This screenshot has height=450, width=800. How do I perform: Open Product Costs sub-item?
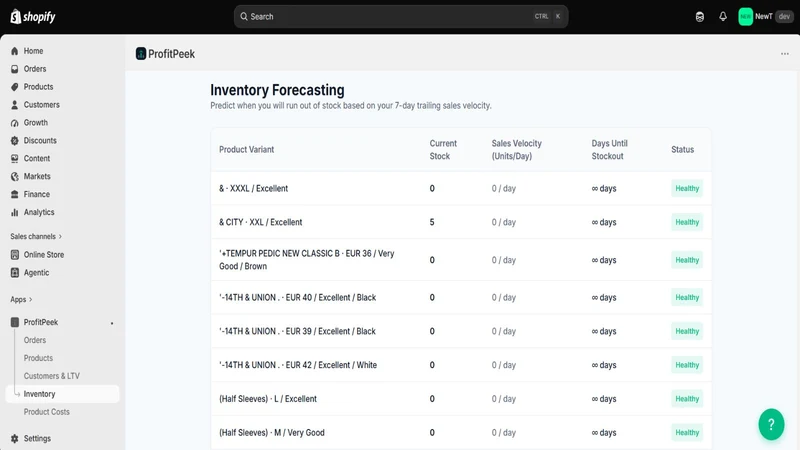pyautogui.click(x=46, y=412)
